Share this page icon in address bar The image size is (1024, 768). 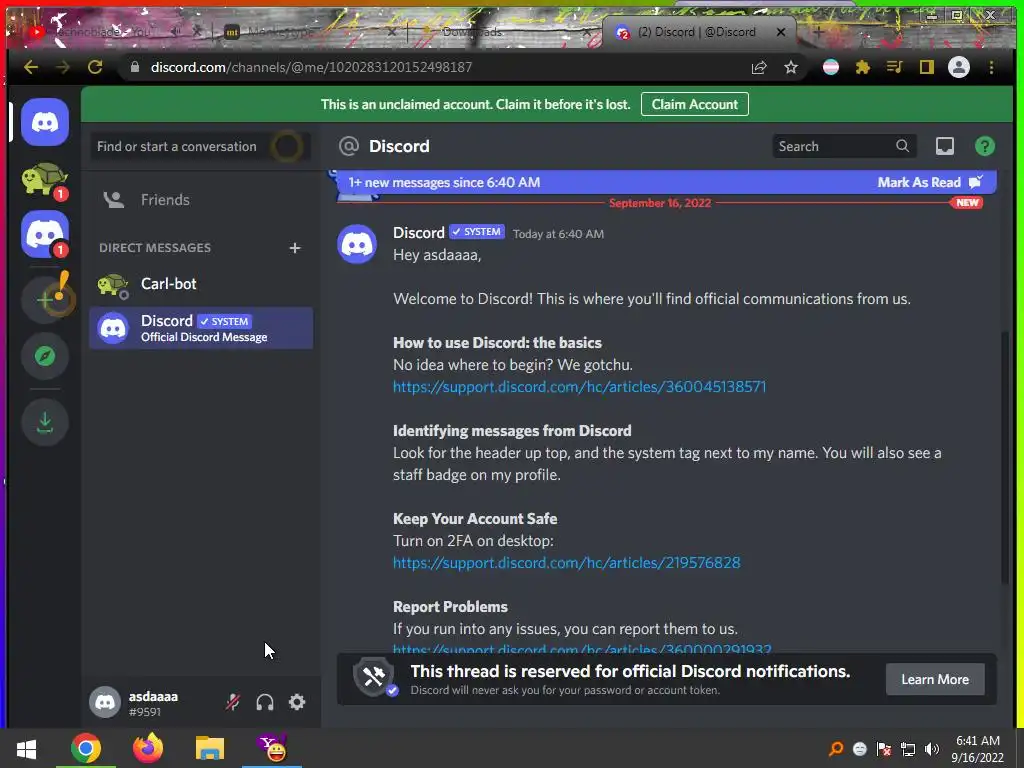point(759,67)
